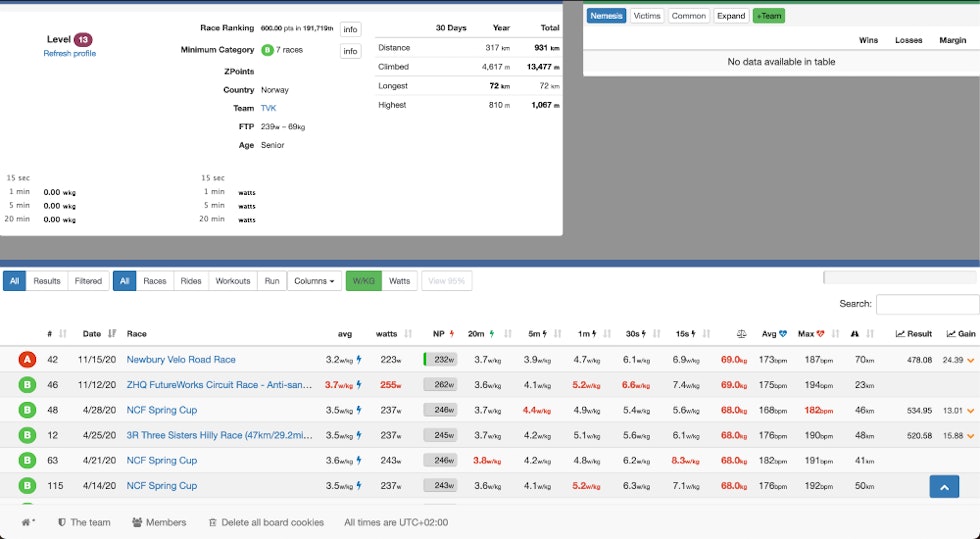Image resolution: width=980 pixels, height=539 pixels.
Task: Click Refresh profile link
Action: coord(69,54)
